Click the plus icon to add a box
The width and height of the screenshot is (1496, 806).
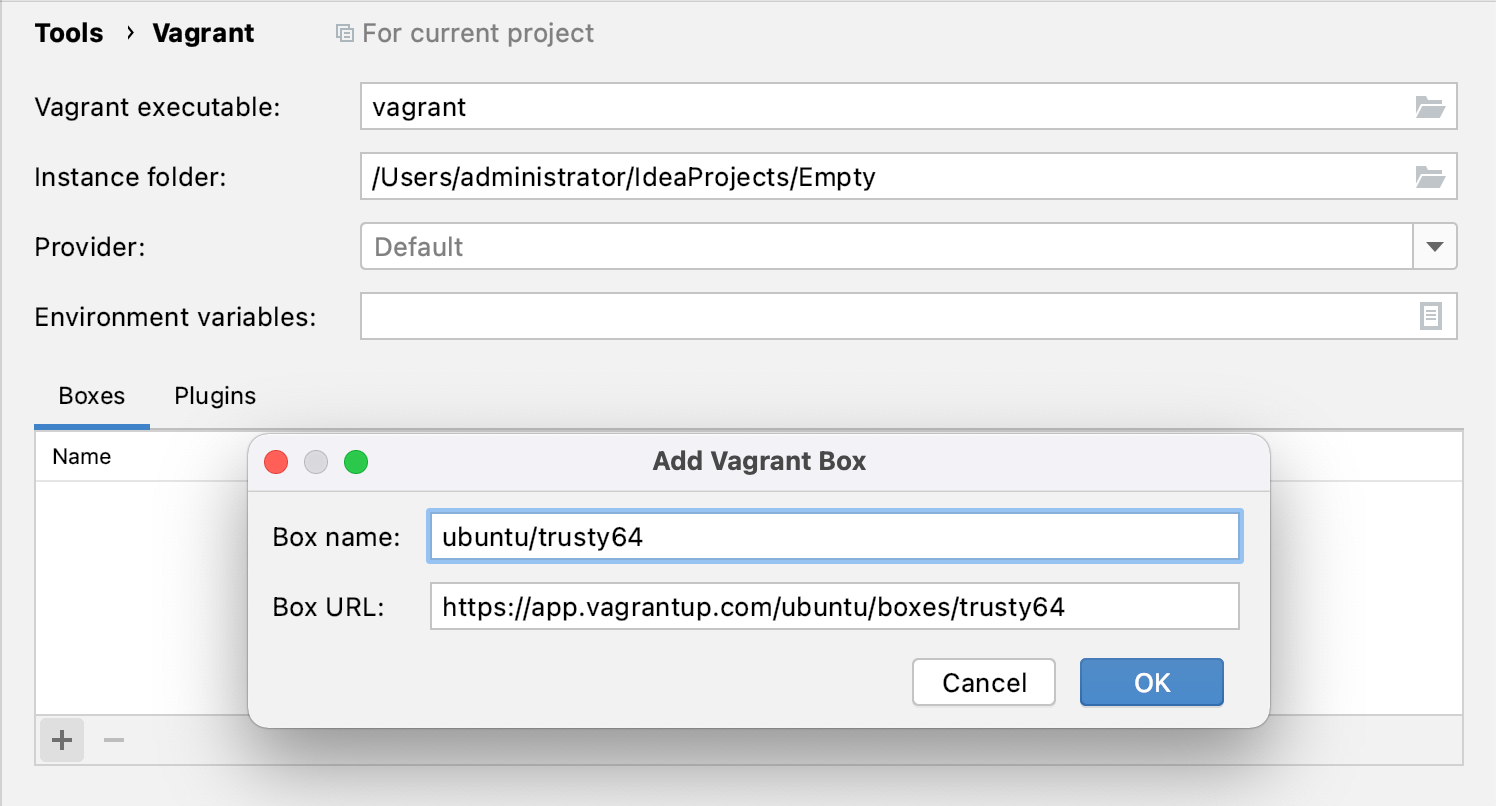click(60, 740)
